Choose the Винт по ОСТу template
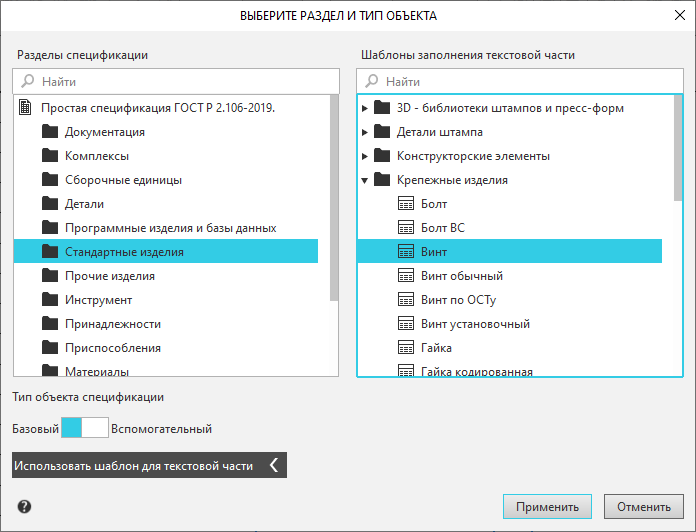Image resolution: width=696 pixels, height=532 pixels. click(x=460, y=300)
